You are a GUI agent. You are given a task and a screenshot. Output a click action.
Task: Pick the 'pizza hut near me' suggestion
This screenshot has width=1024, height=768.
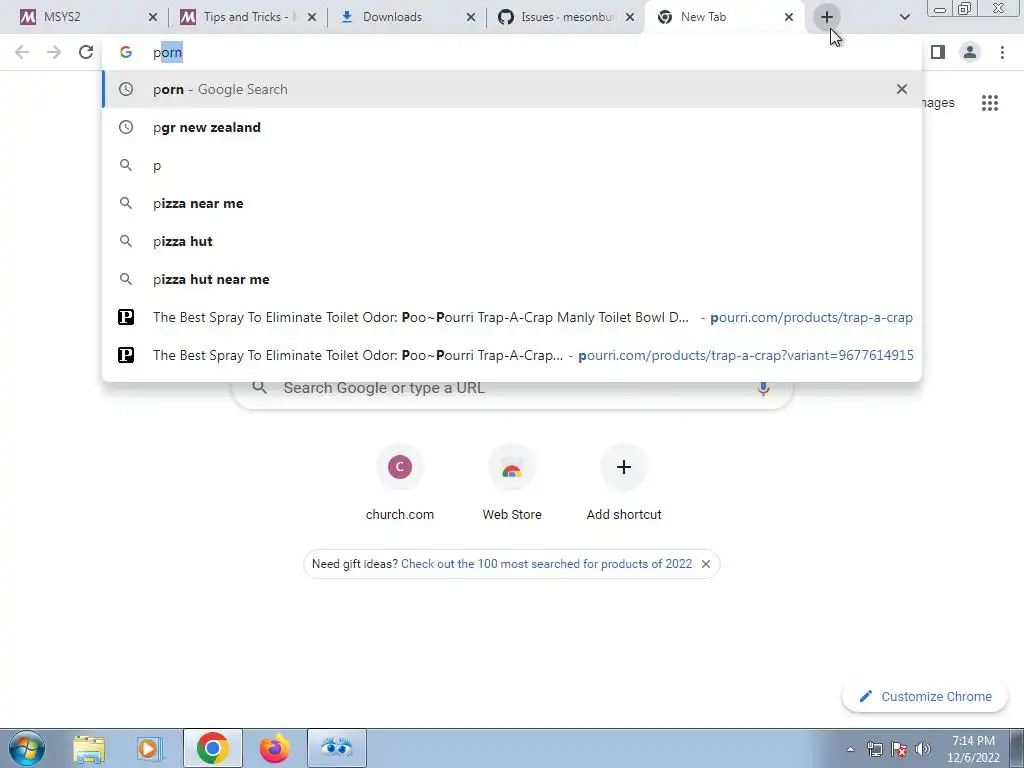tap(512, 279)
